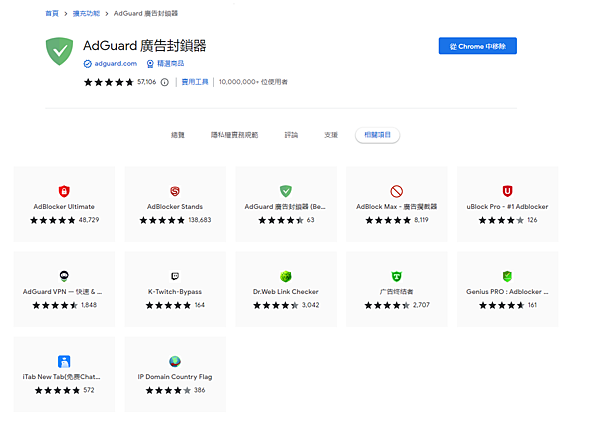600x423 pixels.
Task: Open AdGuard VPN ninja icon
Action: pyautogui.click(x=64, y=276)
